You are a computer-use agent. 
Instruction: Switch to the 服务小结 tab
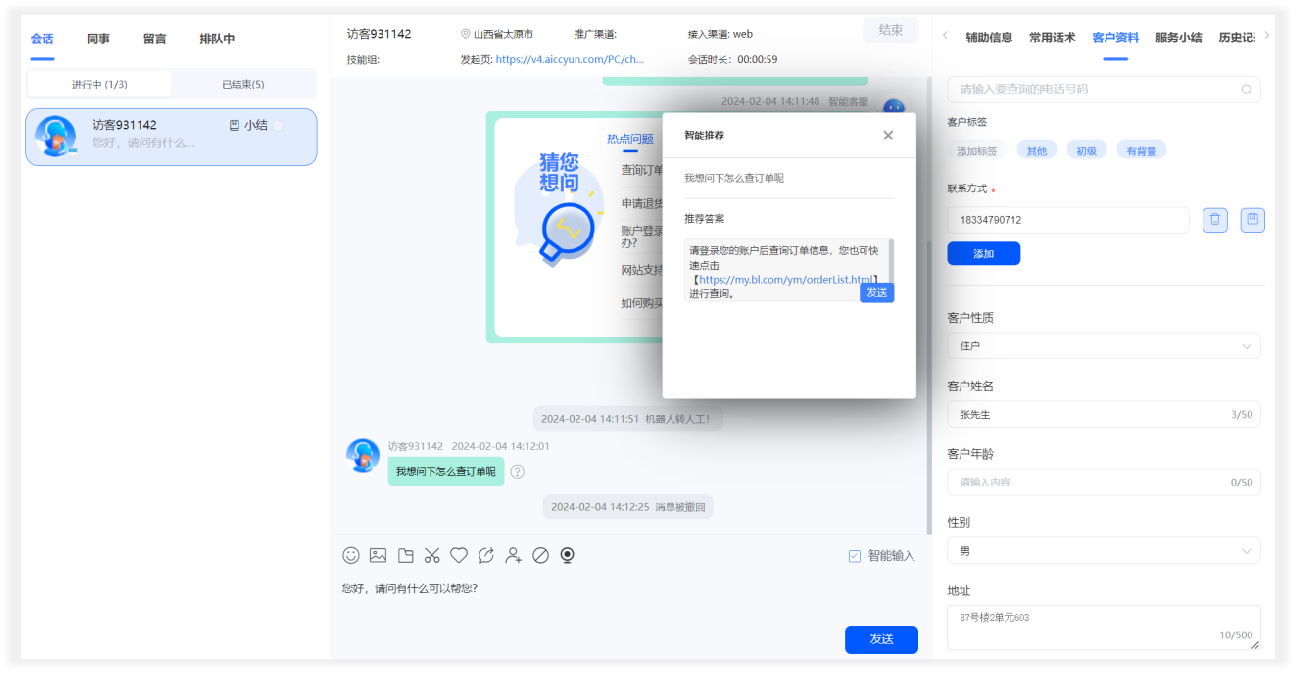tap(1178, 38)
